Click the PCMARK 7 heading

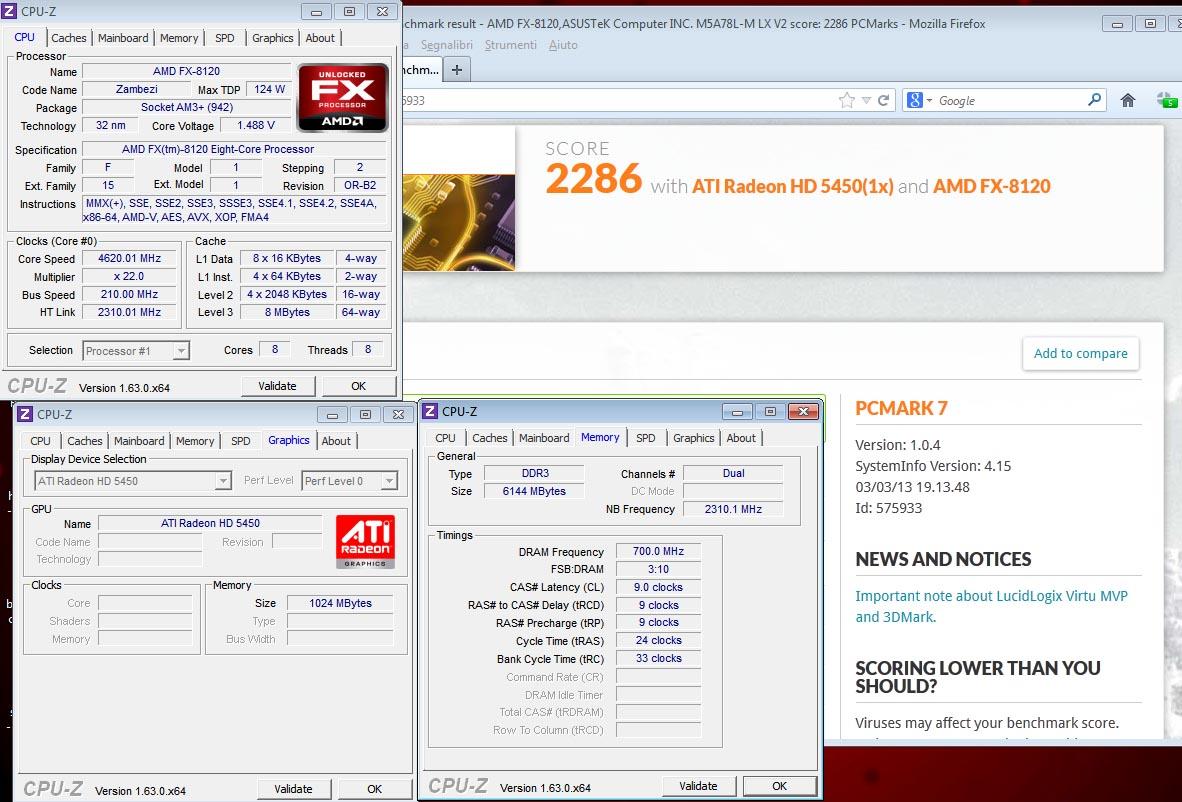click(x=901, y=409)
